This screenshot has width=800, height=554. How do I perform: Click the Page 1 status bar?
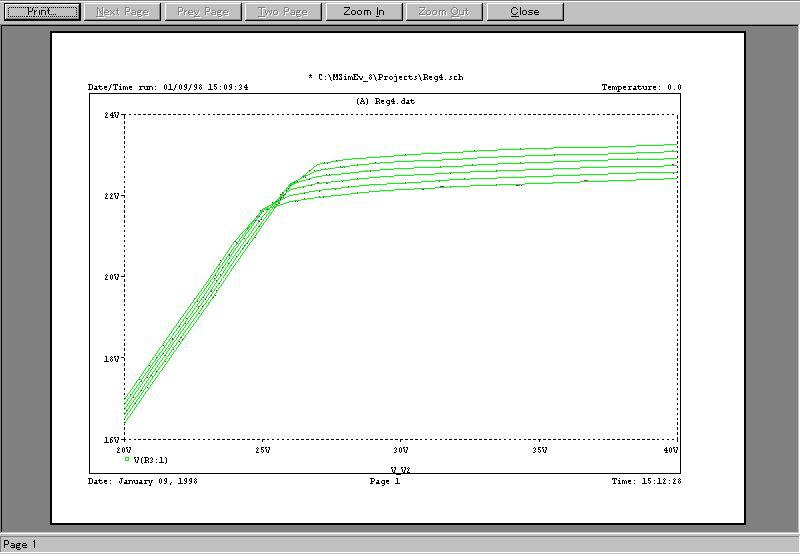coord(20,545)
